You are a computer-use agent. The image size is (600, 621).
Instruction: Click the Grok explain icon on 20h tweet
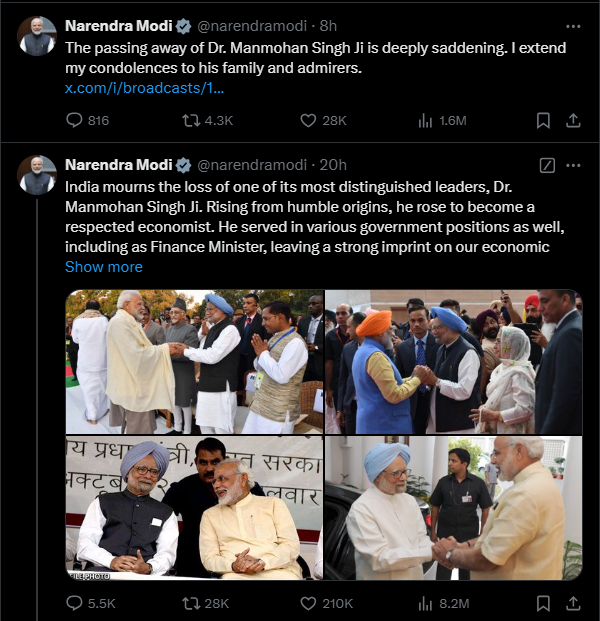coord(547,166)
